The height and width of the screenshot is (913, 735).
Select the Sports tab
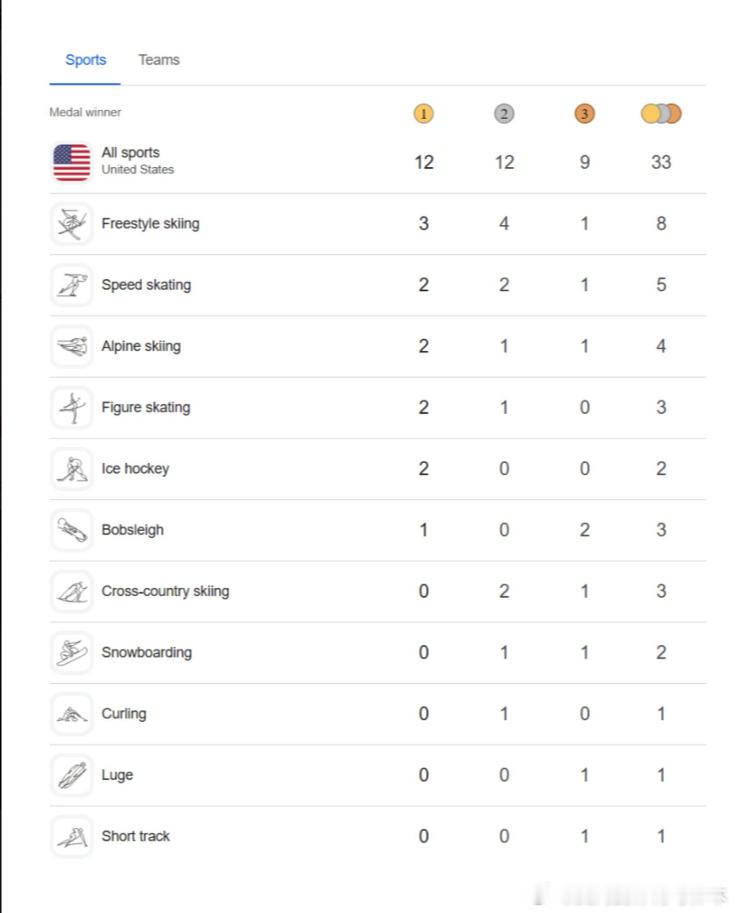click(x=85, y=59)
